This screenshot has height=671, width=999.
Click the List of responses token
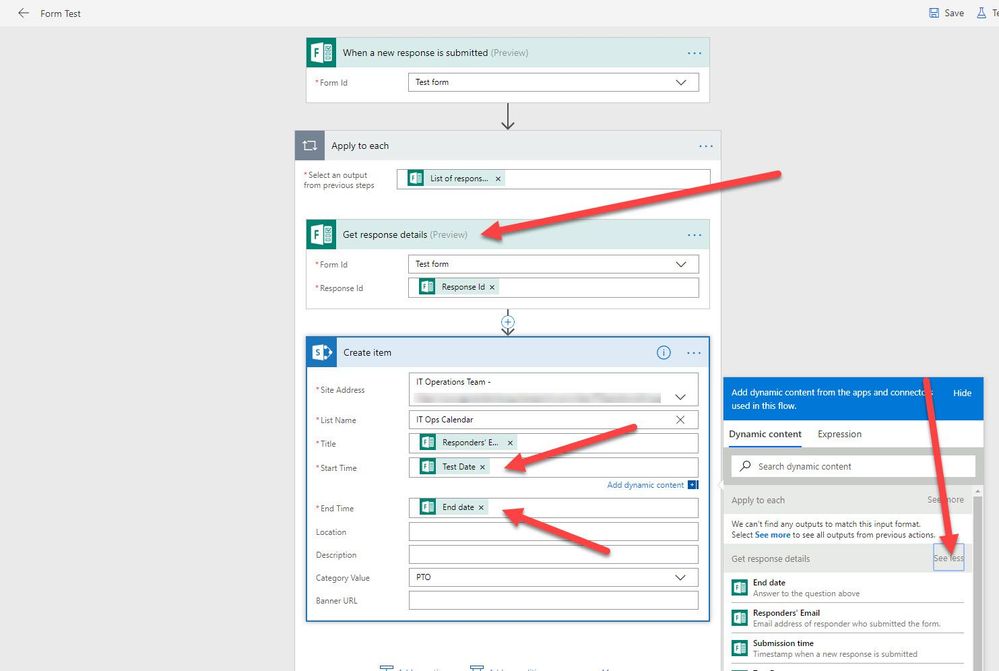tap(455, 179)
